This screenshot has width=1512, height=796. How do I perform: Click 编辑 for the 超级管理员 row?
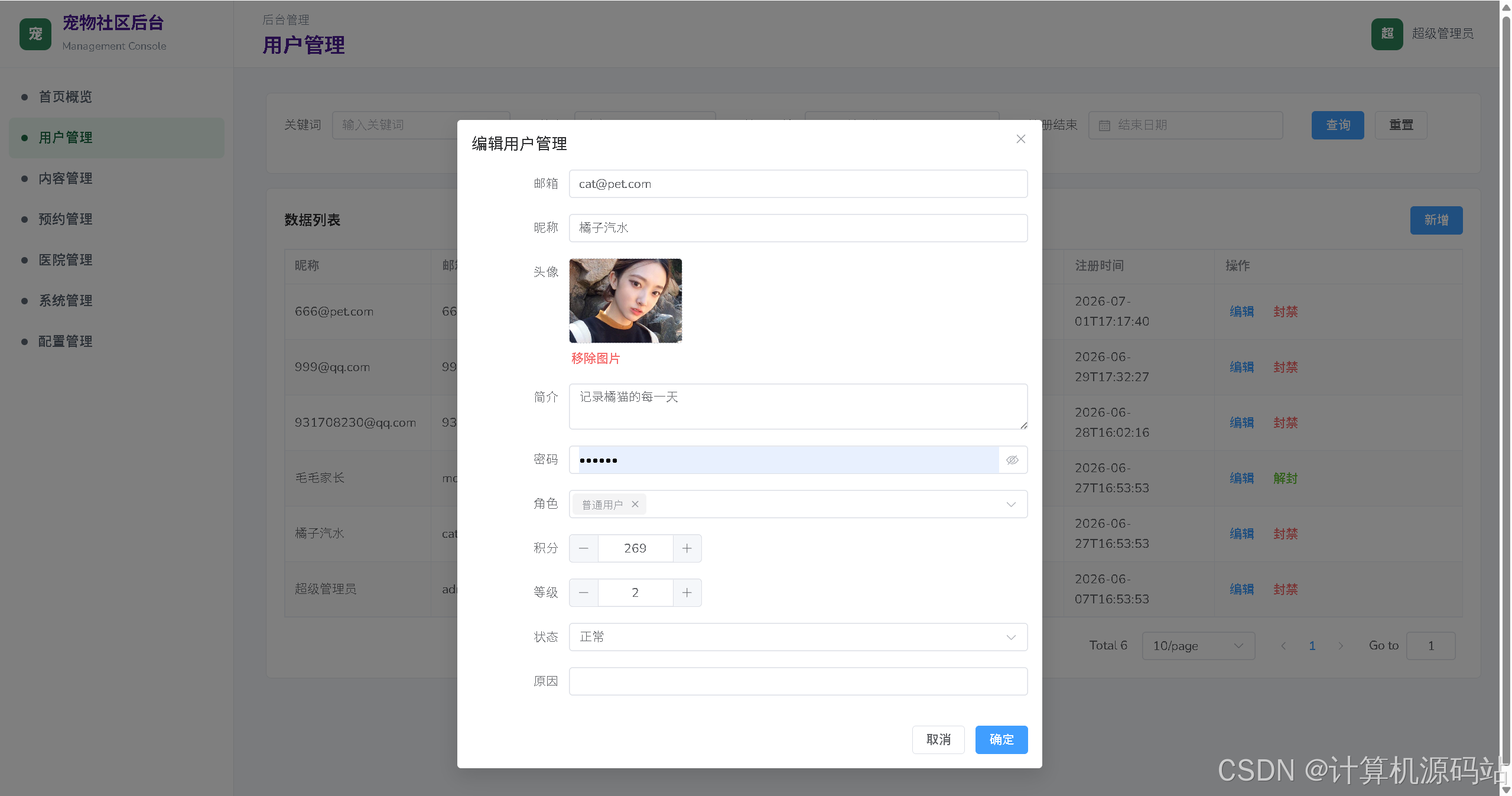pos(1241,590)
